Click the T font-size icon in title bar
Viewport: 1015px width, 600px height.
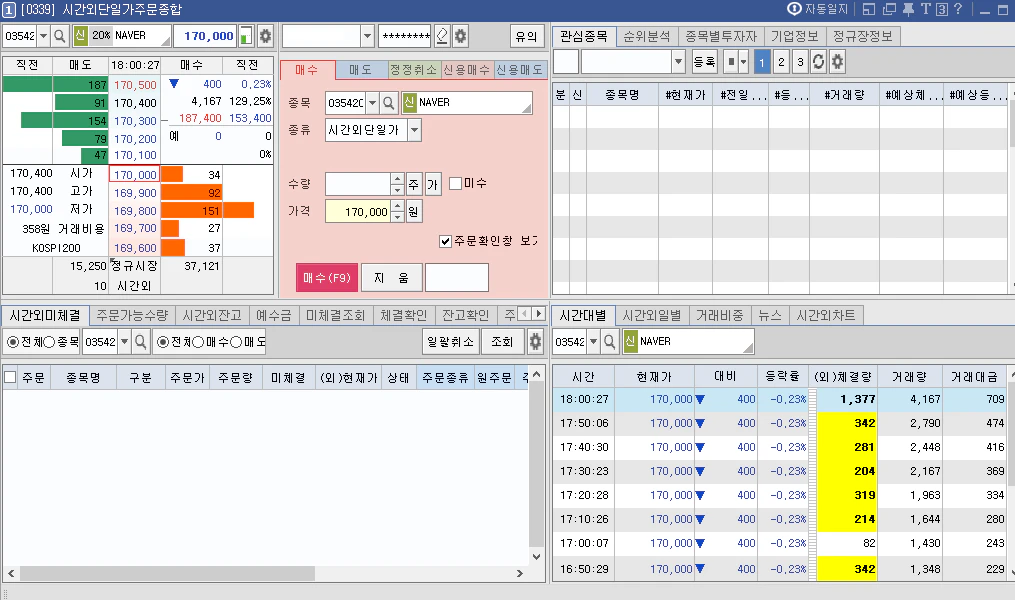[x=925, y=9]
